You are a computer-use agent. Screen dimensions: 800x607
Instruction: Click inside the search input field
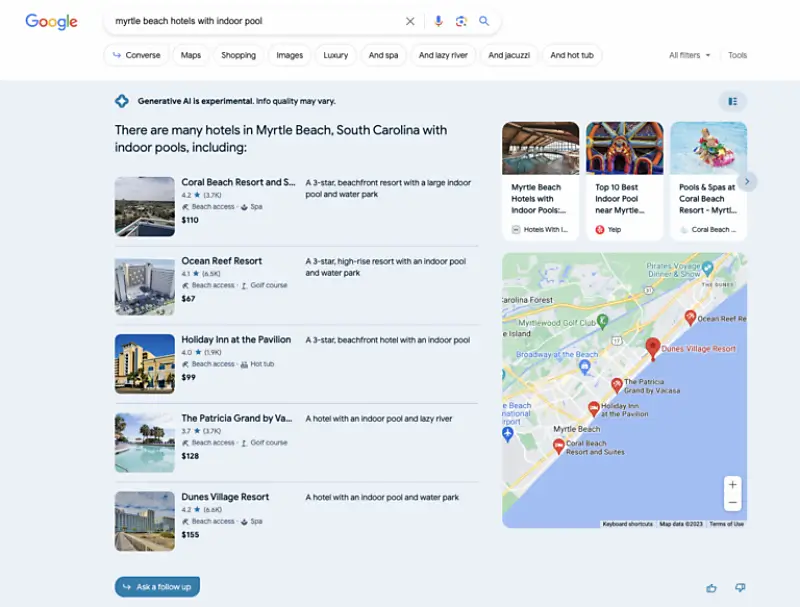(255, 21)
